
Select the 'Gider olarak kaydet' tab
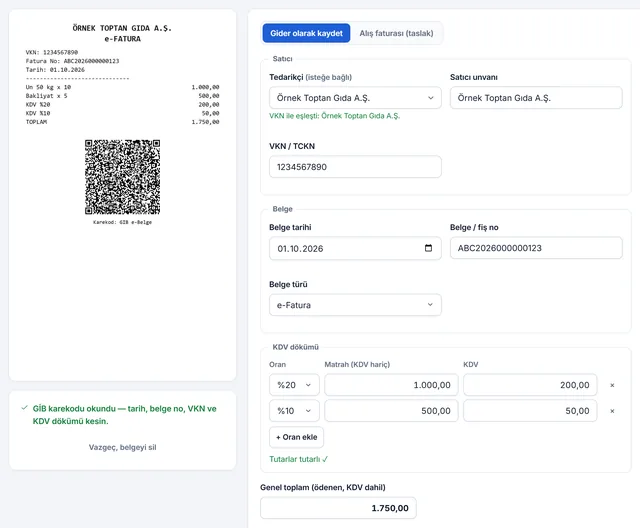click(306, 33)
